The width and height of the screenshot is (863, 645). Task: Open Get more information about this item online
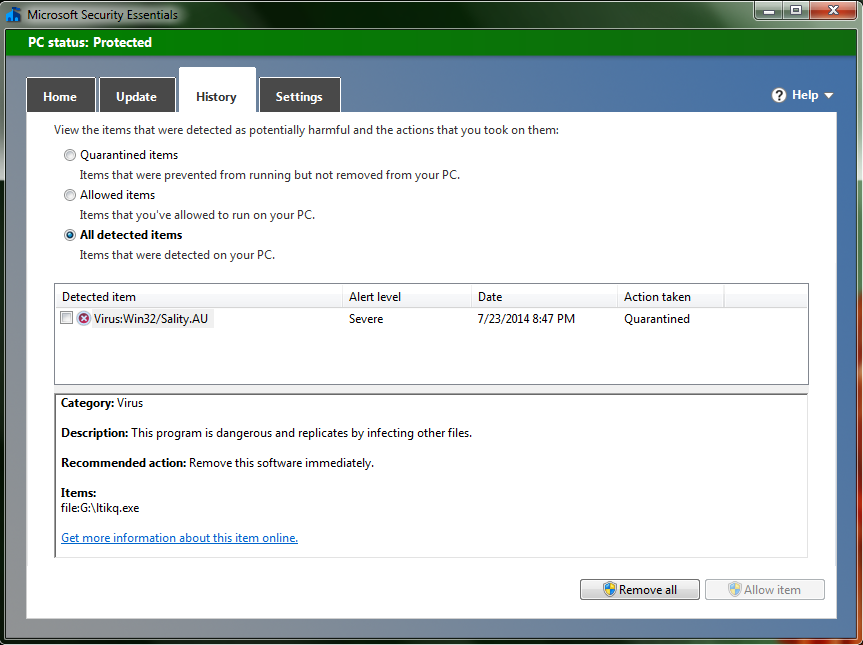pyautogui.click(x=179, y=538)
